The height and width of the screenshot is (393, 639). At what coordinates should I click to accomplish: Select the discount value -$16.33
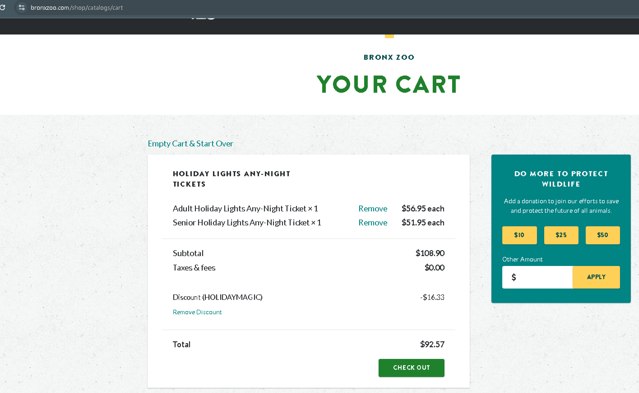(432, 297)
